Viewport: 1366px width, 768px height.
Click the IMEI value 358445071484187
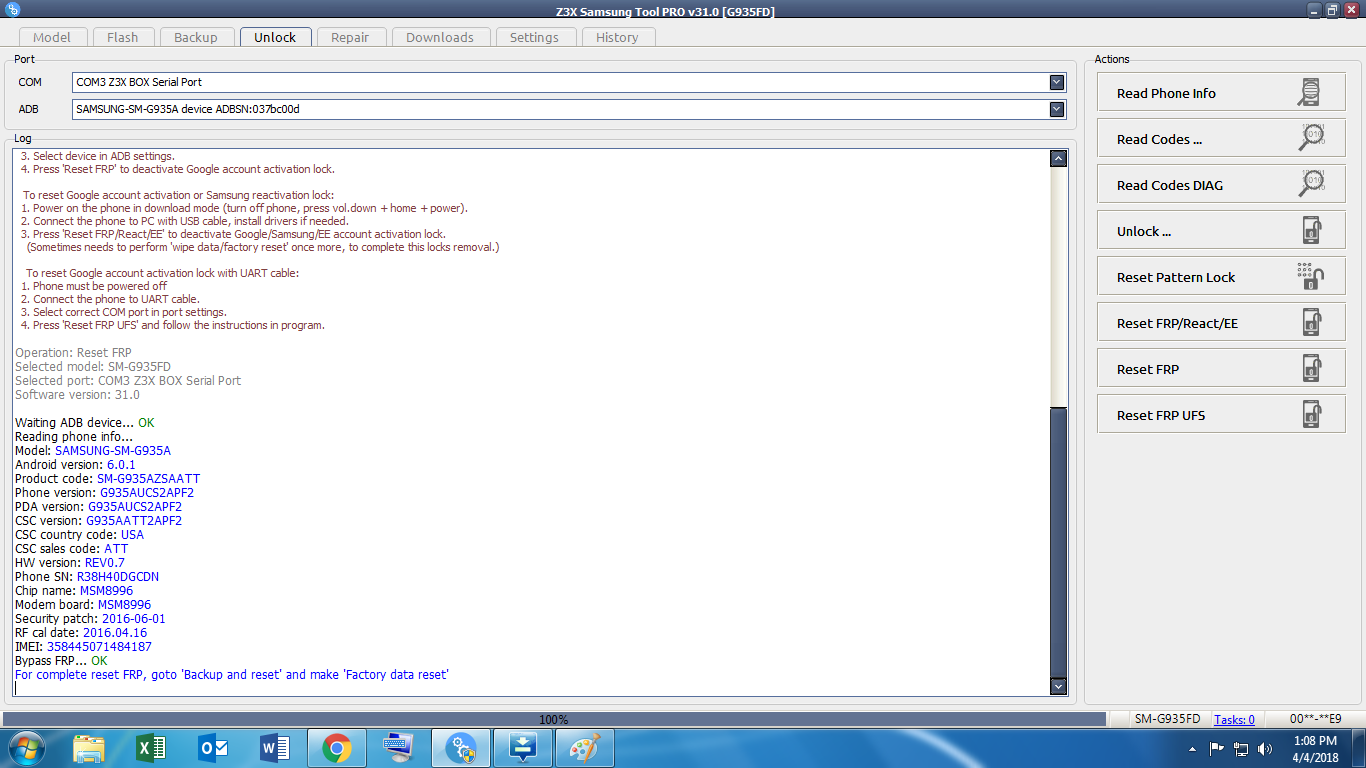[99, 647]
